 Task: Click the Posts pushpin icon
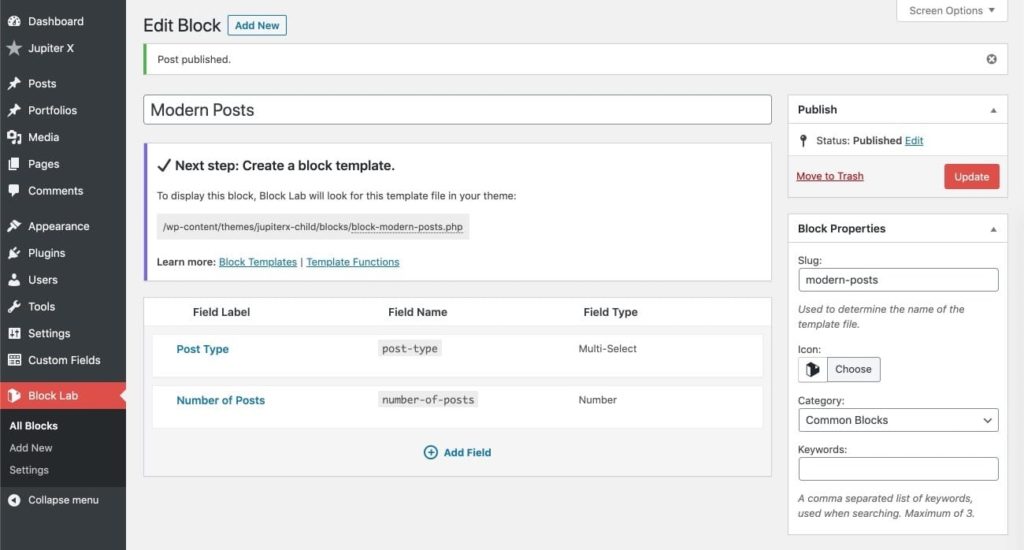point(14,83)
